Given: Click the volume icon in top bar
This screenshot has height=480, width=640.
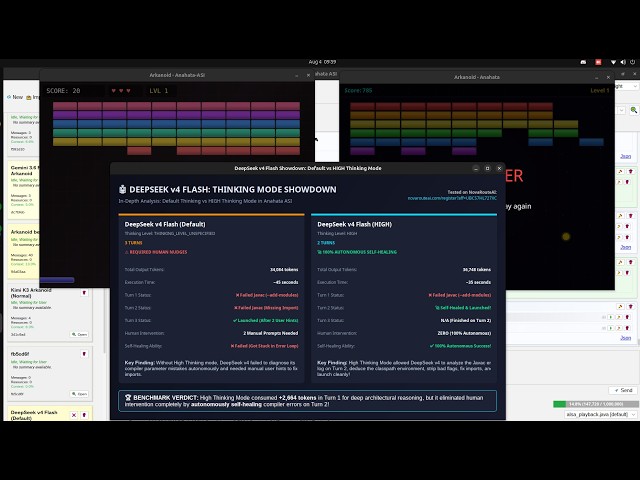Looking at the screenshot, I should tap(623, 62).
